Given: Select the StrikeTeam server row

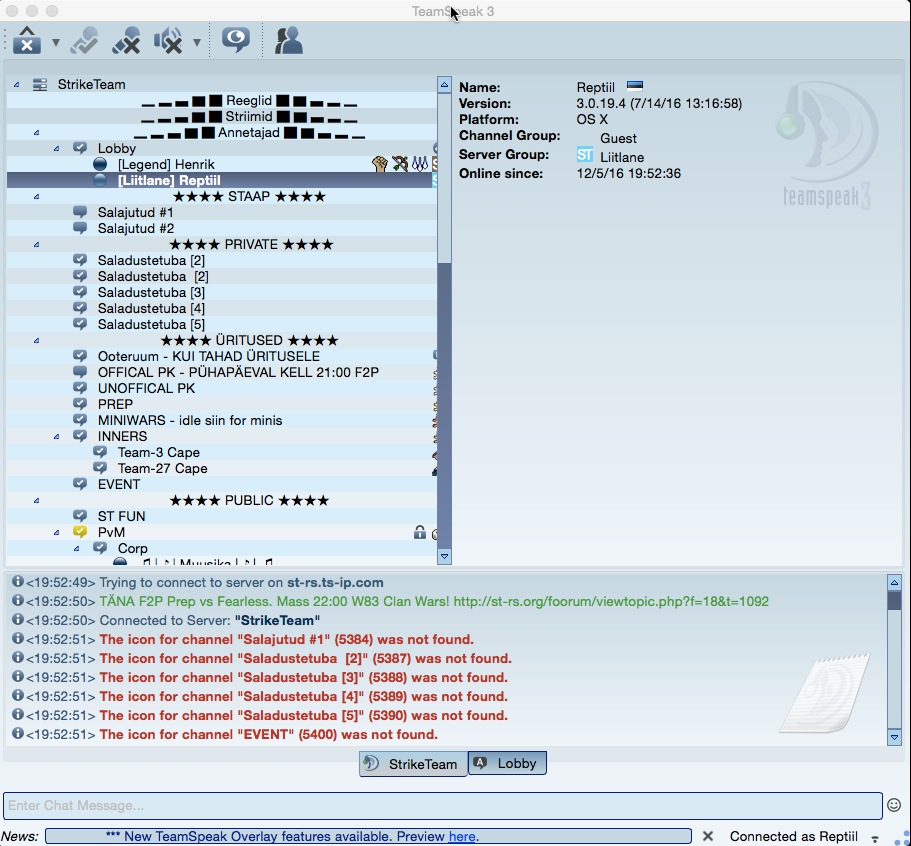Looking at the screenshot, I should pyautogui.click(x=221, y=84).
